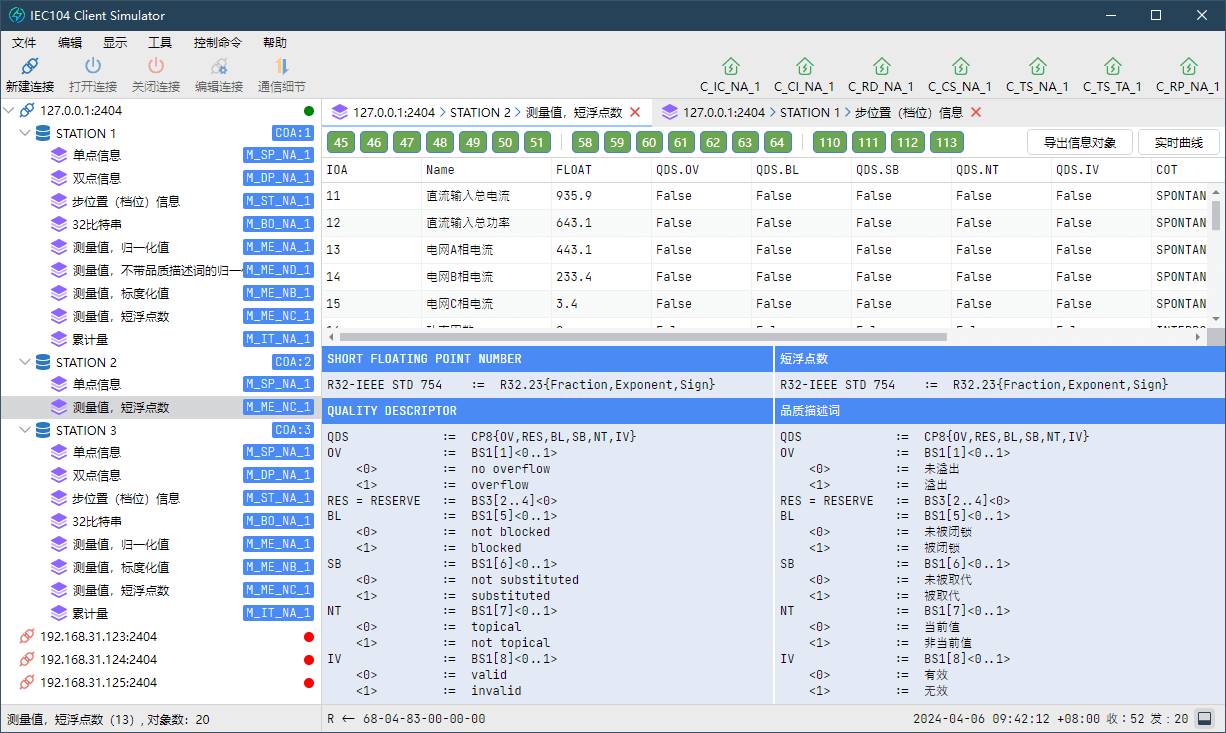The image size is (1226, 733).
Task: Toggle the green 113 type filter tag
Action: [946, 143]
